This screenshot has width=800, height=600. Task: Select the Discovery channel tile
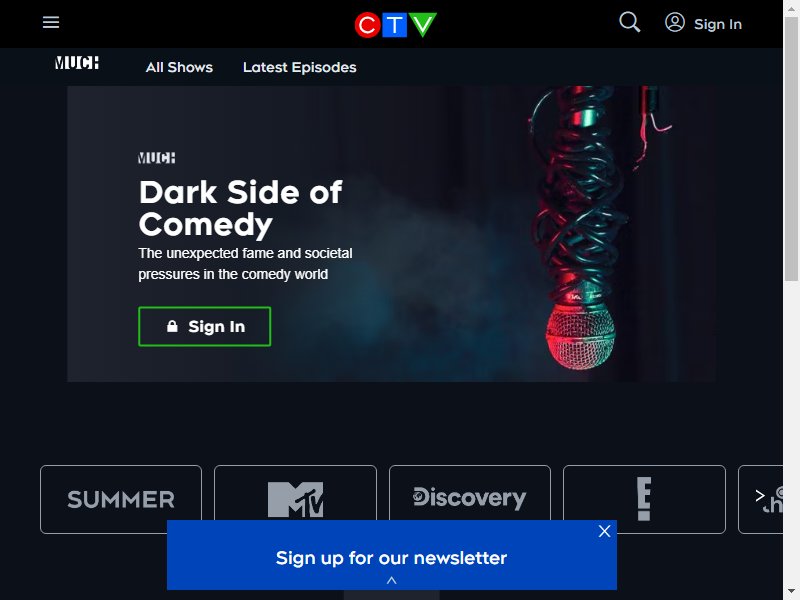(470, 499)
